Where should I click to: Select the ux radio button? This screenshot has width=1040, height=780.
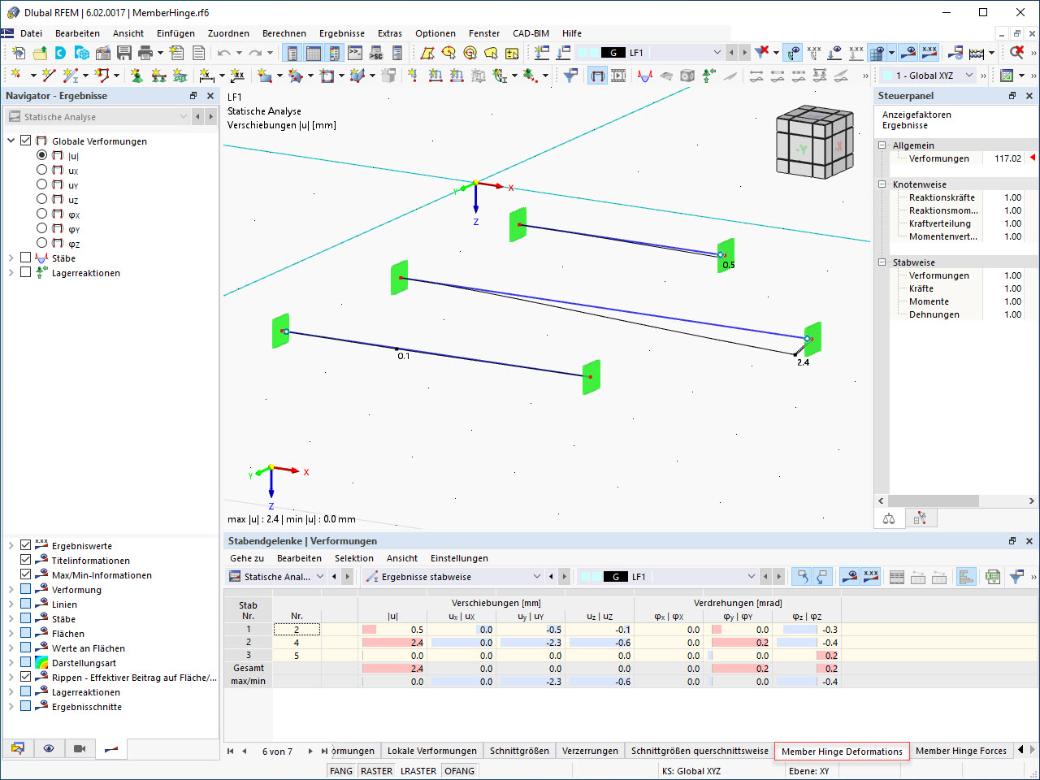[42, 170]
